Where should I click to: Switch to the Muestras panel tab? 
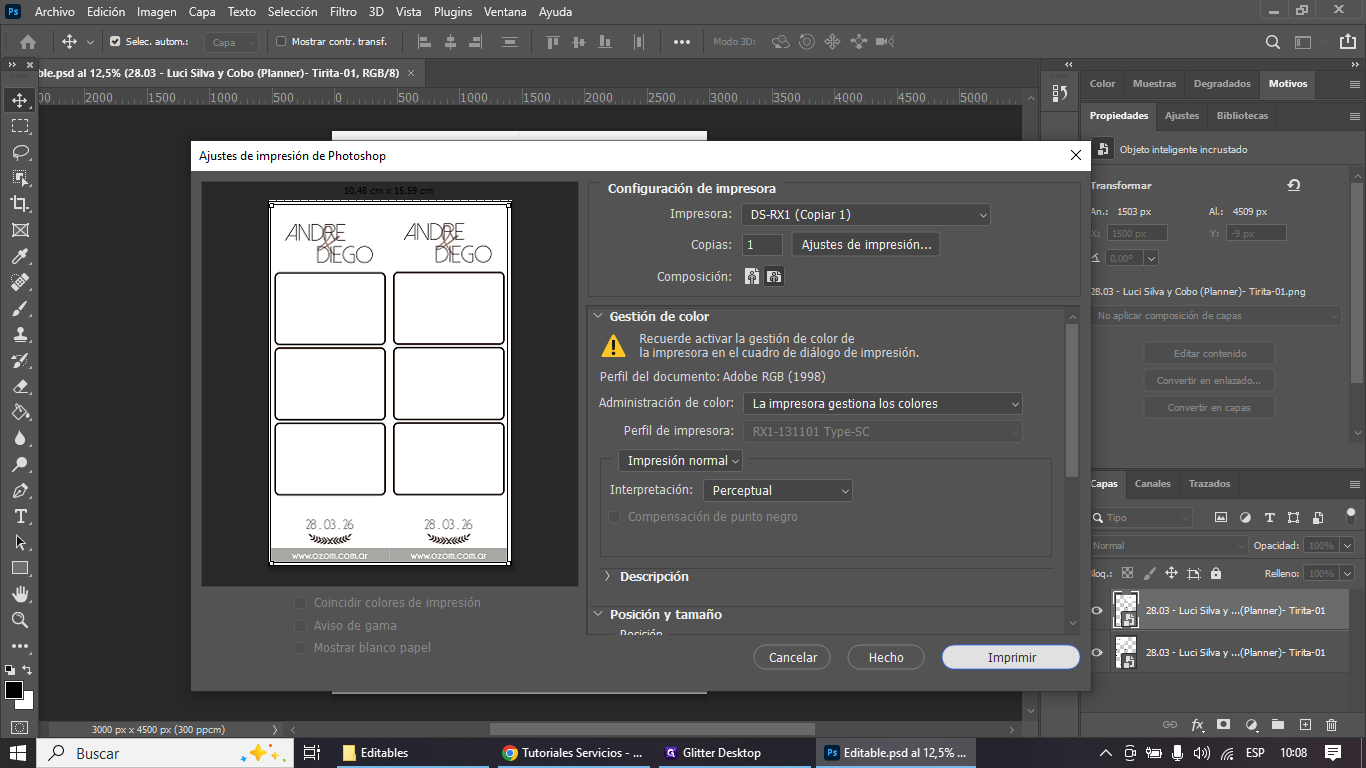[1154, 84]
